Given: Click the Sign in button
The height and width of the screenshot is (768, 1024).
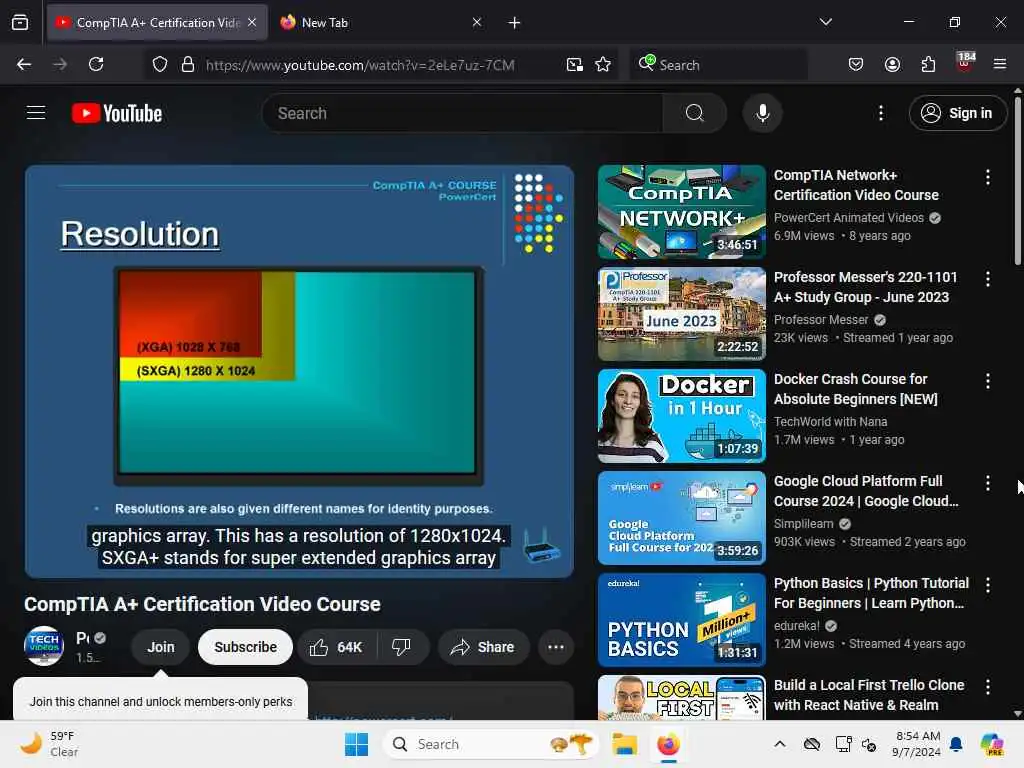Looking at the screenshot, I should point(957,113).
